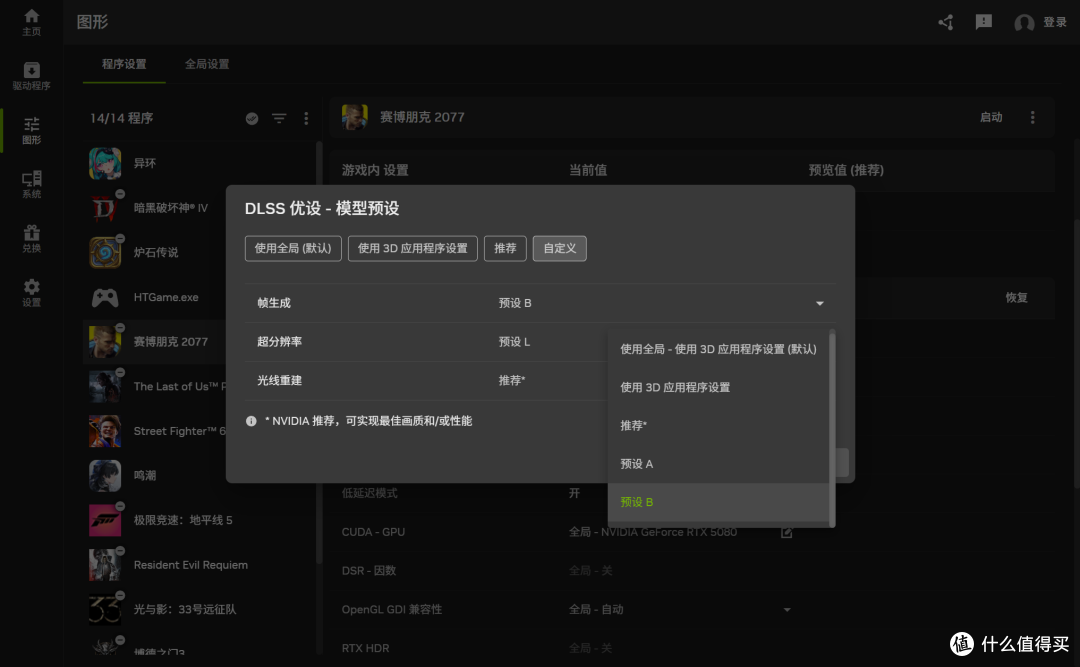Open the 驱动程序 drivers section
The width and height of the screenshot is (1080, 667).
pyautogui.click(x=31, y=76)
